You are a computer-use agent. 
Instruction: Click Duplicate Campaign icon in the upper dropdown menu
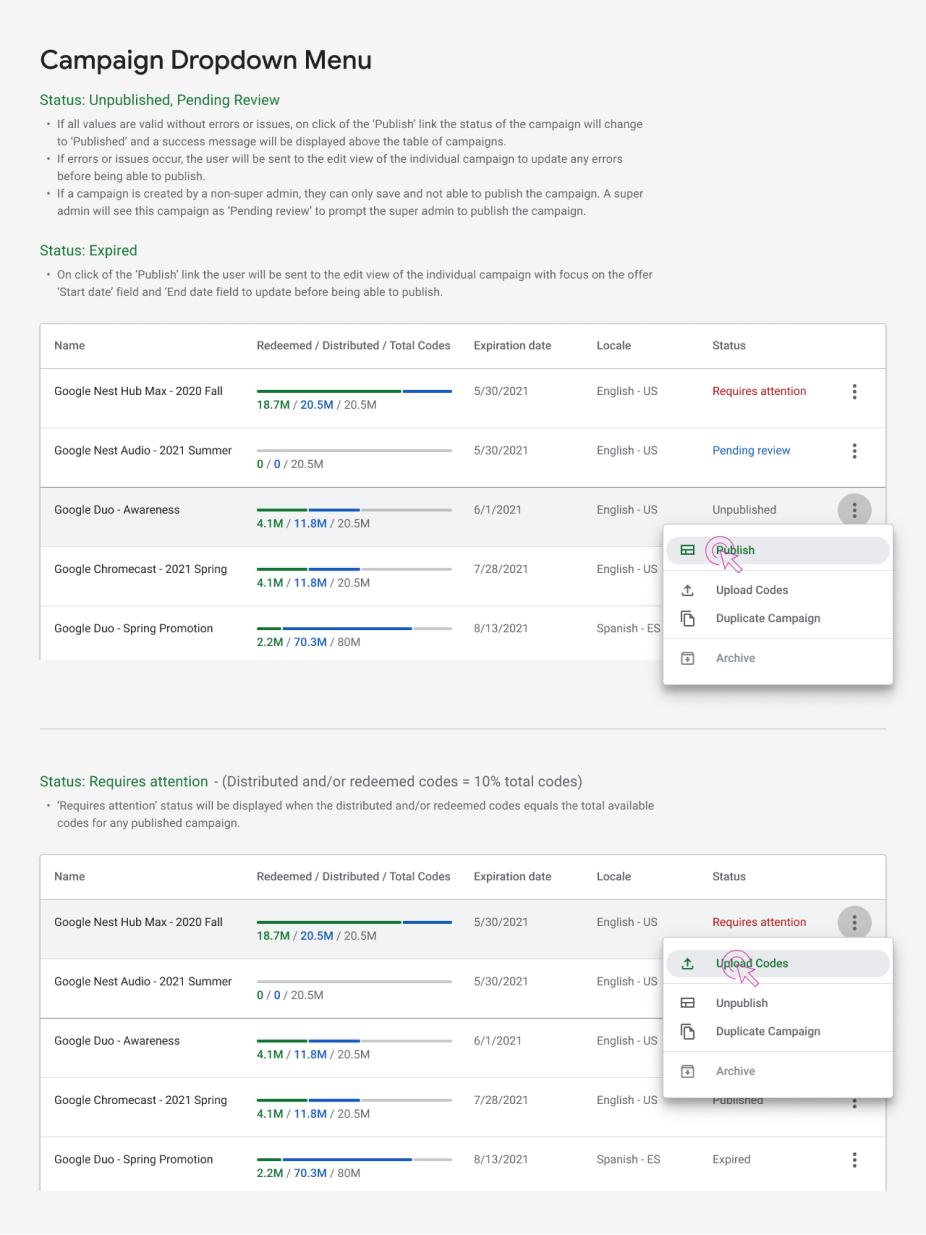[x=687, y=618]
